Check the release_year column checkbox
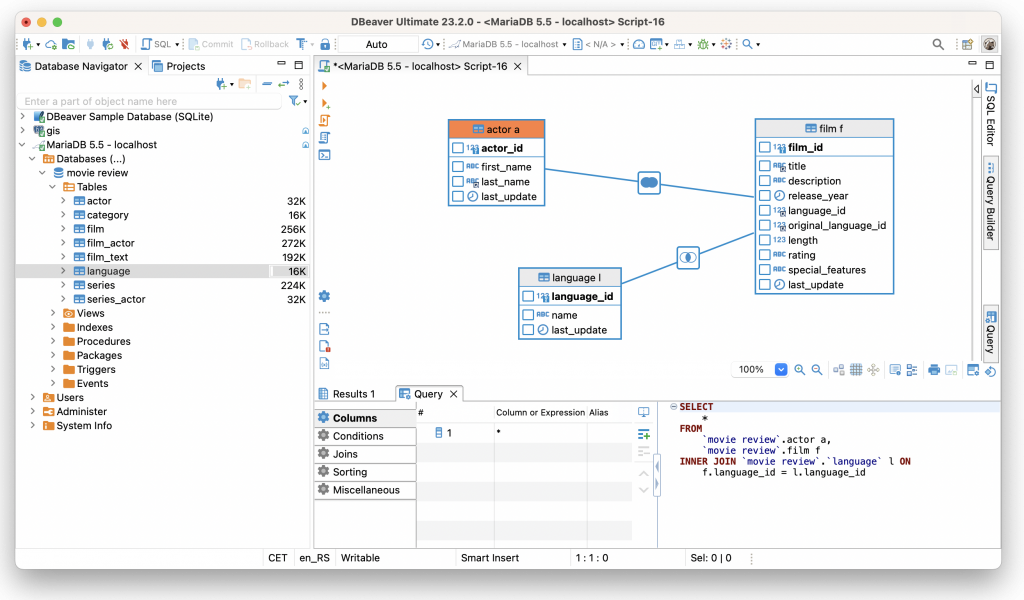 [x=765, y=195]
